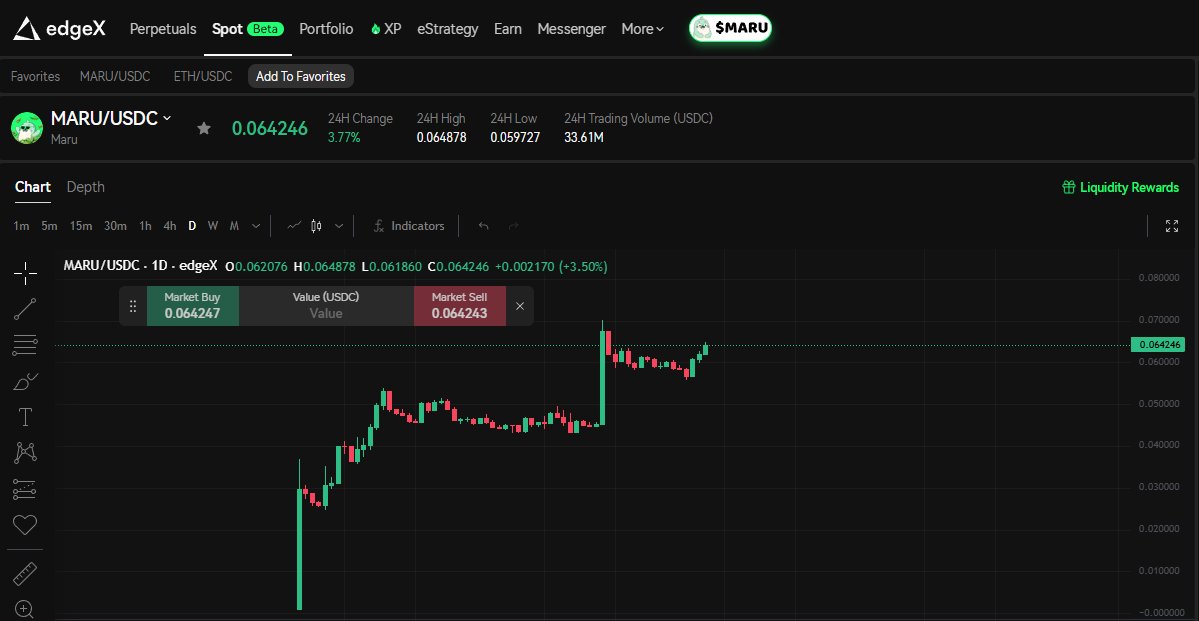Click the 24H High value 0.064878
The width and height of the screenshot is (1199, 621).
[x=441, y=138]
